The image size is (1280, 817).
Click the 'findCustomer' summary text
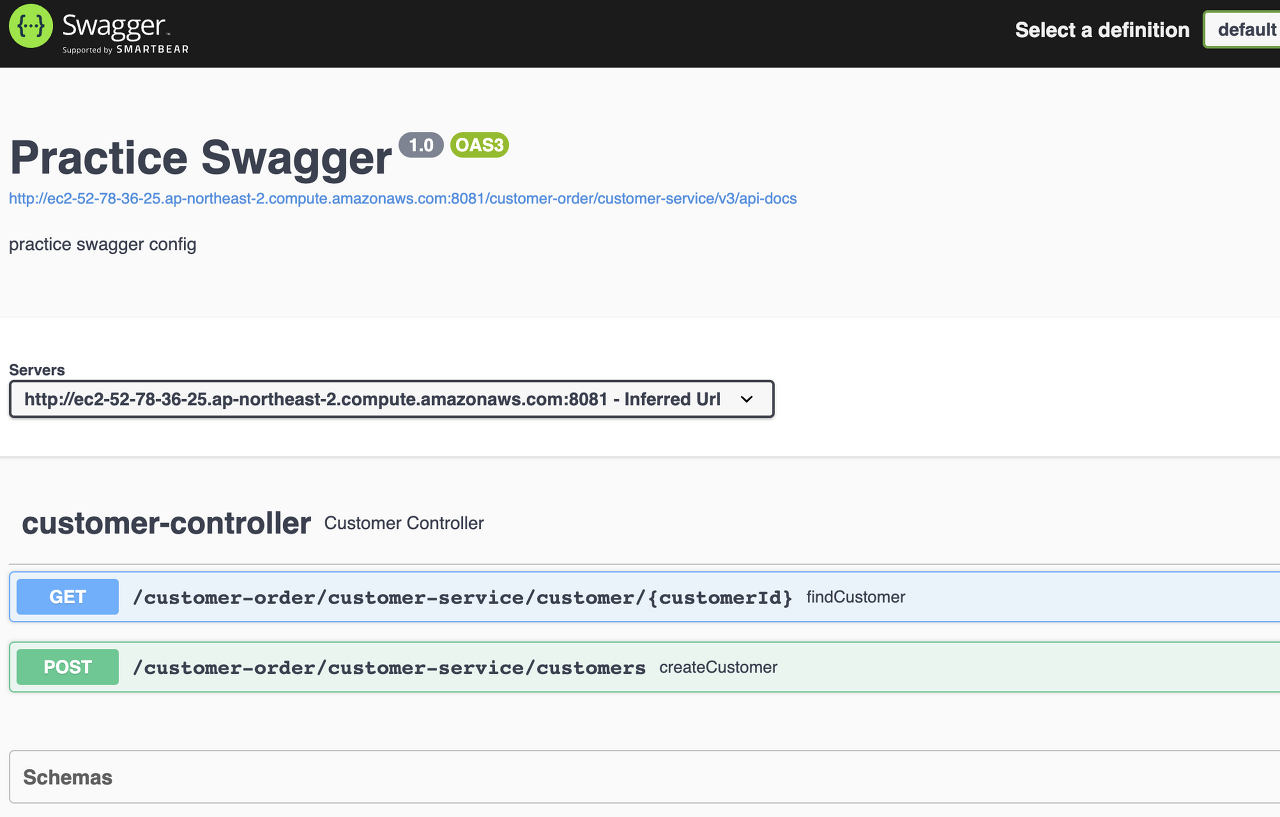856,597
